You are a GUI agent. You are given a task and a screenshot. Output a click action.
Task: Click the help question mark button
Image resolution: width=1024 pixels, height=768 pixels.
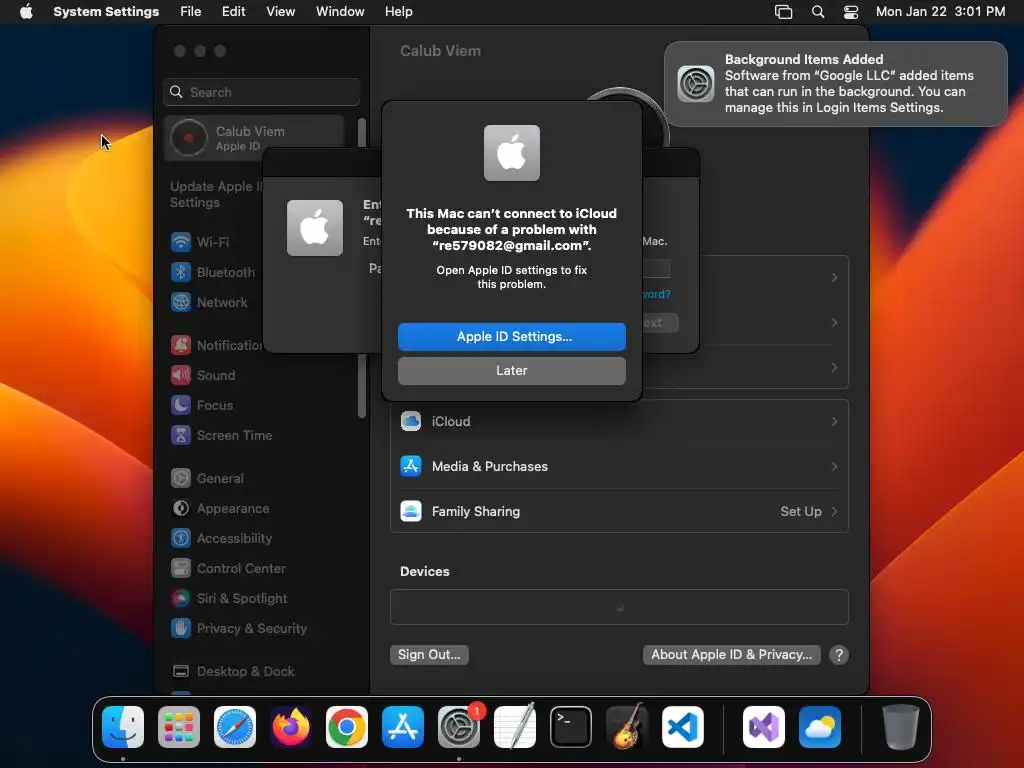tap(839, 654)
